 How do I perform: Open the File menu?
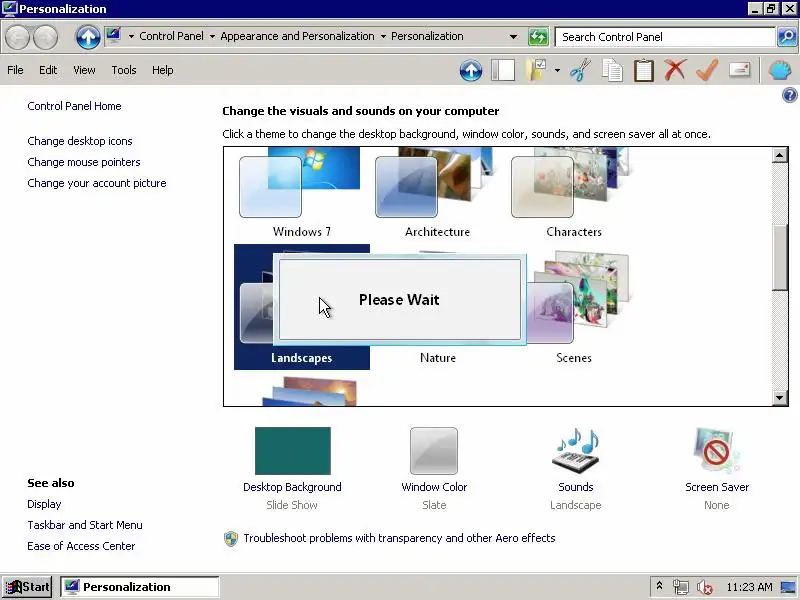15,70
